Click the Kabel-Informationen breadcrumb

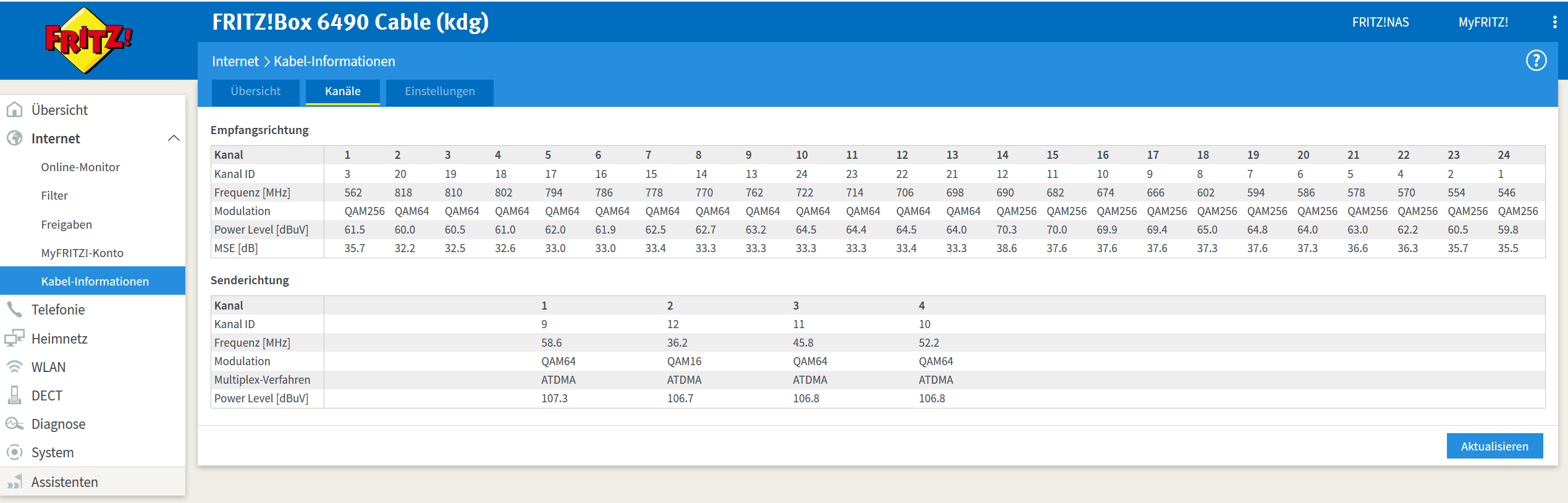(x=334, y=61)
